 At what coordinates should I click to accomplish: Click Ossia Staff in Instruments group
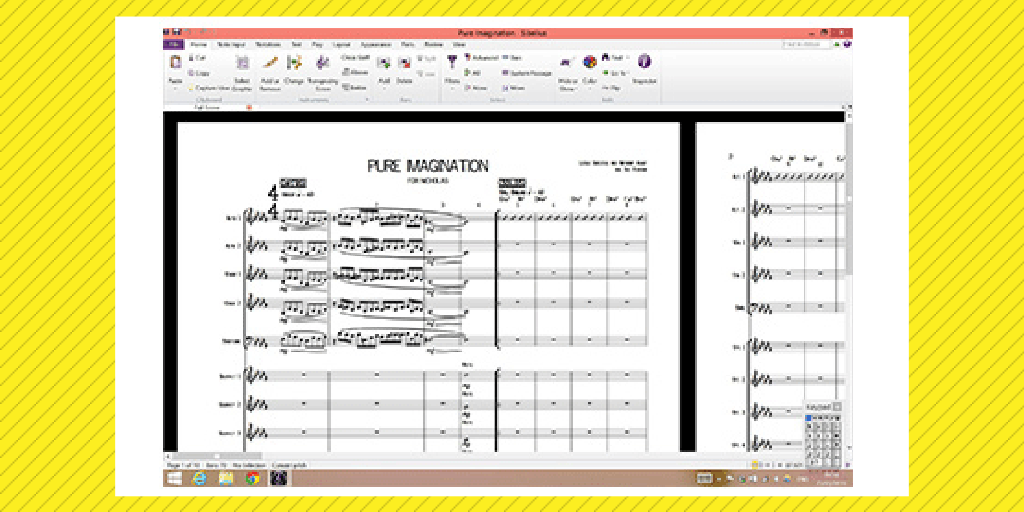pyautogui.click(x=355, y=57)
